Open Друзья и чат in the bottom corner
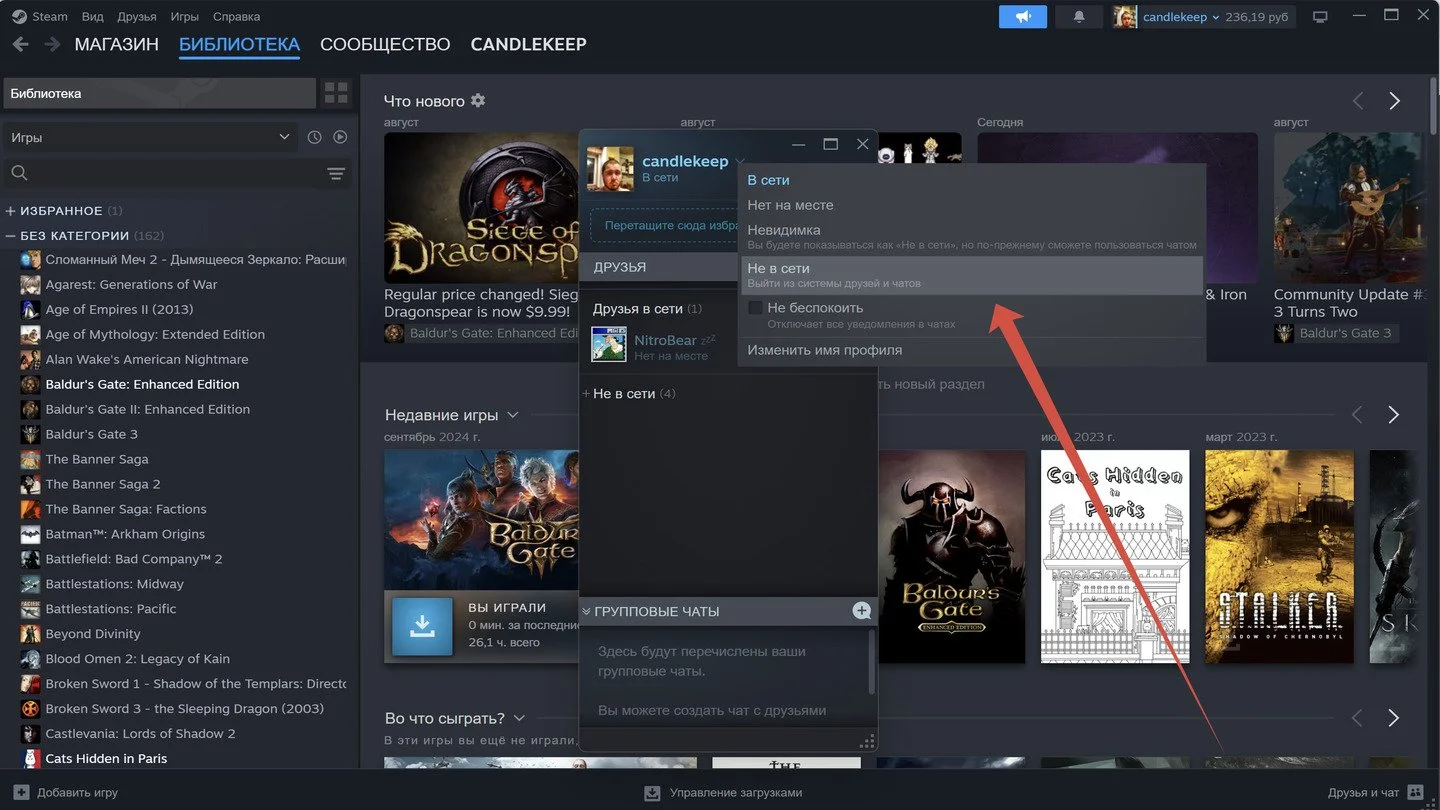Image resolution: width=1440 pixels, height=810 pixels. pyautogui.click(x=1376, y=792)
